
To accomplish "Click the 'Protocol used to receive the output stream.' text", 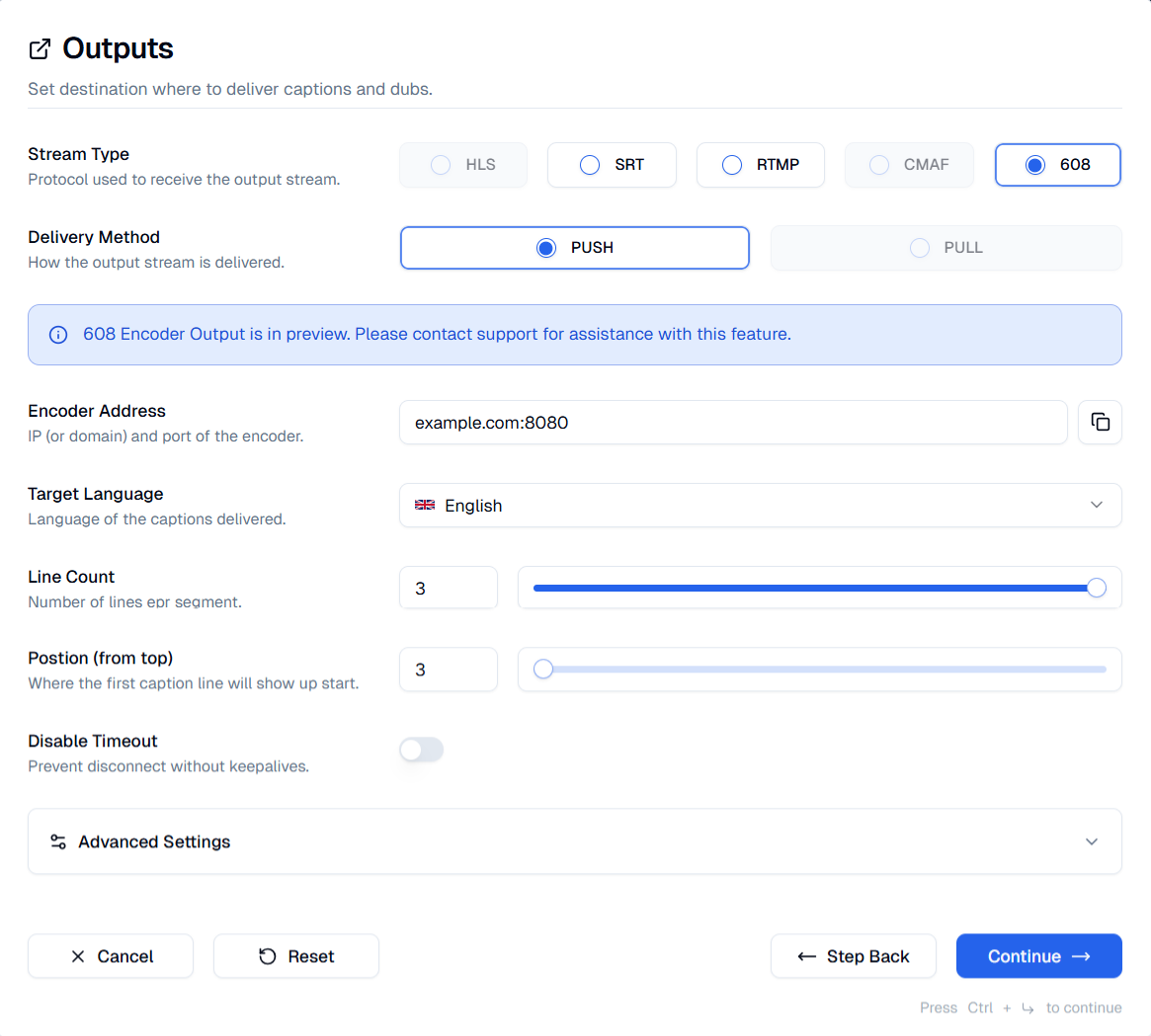I will 184,180.
